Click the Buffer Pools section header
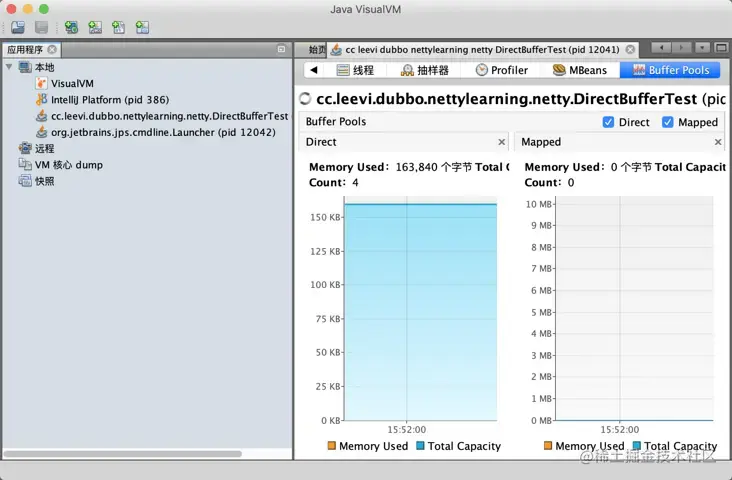Image resolution: width=732 pixels, height=480 pixels. [336, 122]
